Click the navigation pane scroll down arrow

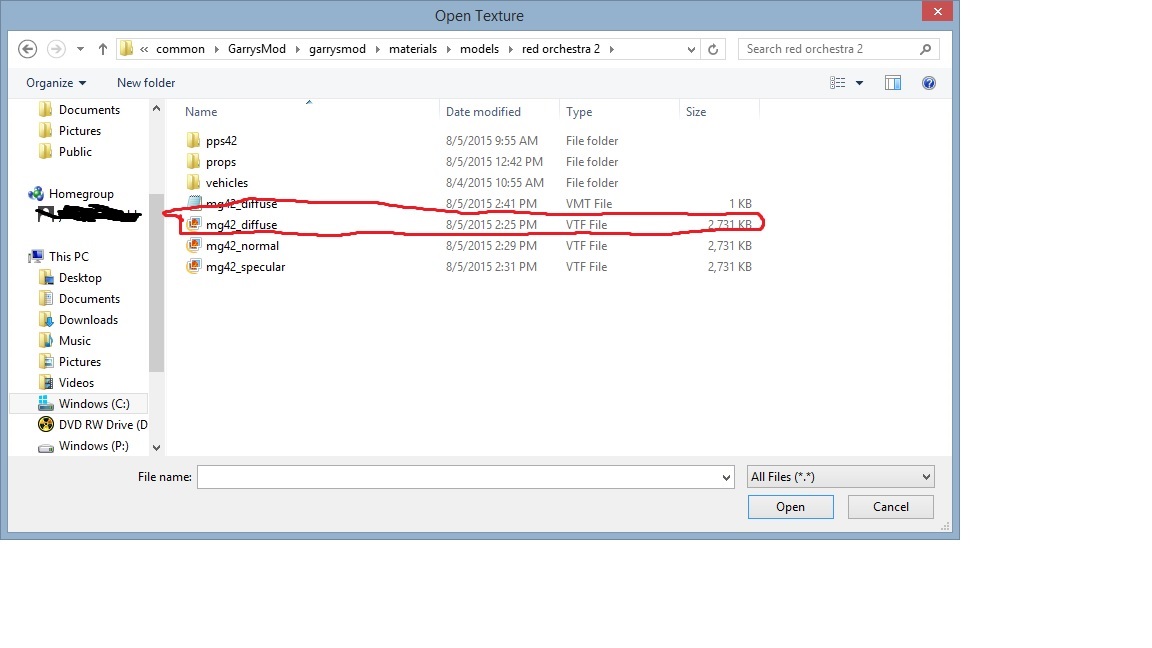pos(156,447)
